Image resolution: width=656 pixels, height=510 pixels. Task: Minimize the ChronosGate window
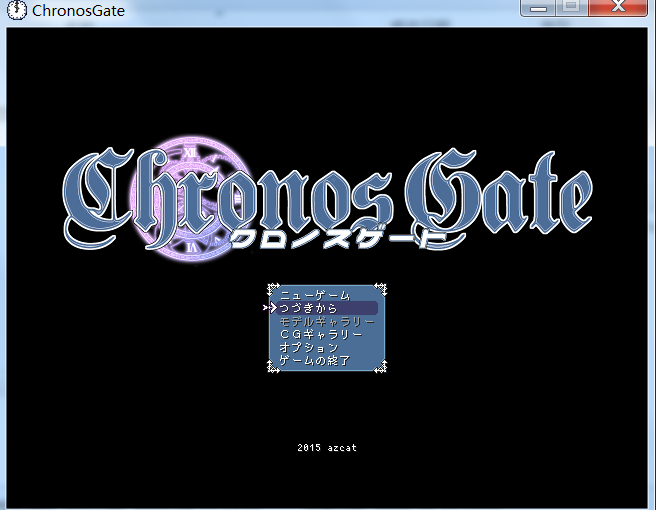point(541,7)
